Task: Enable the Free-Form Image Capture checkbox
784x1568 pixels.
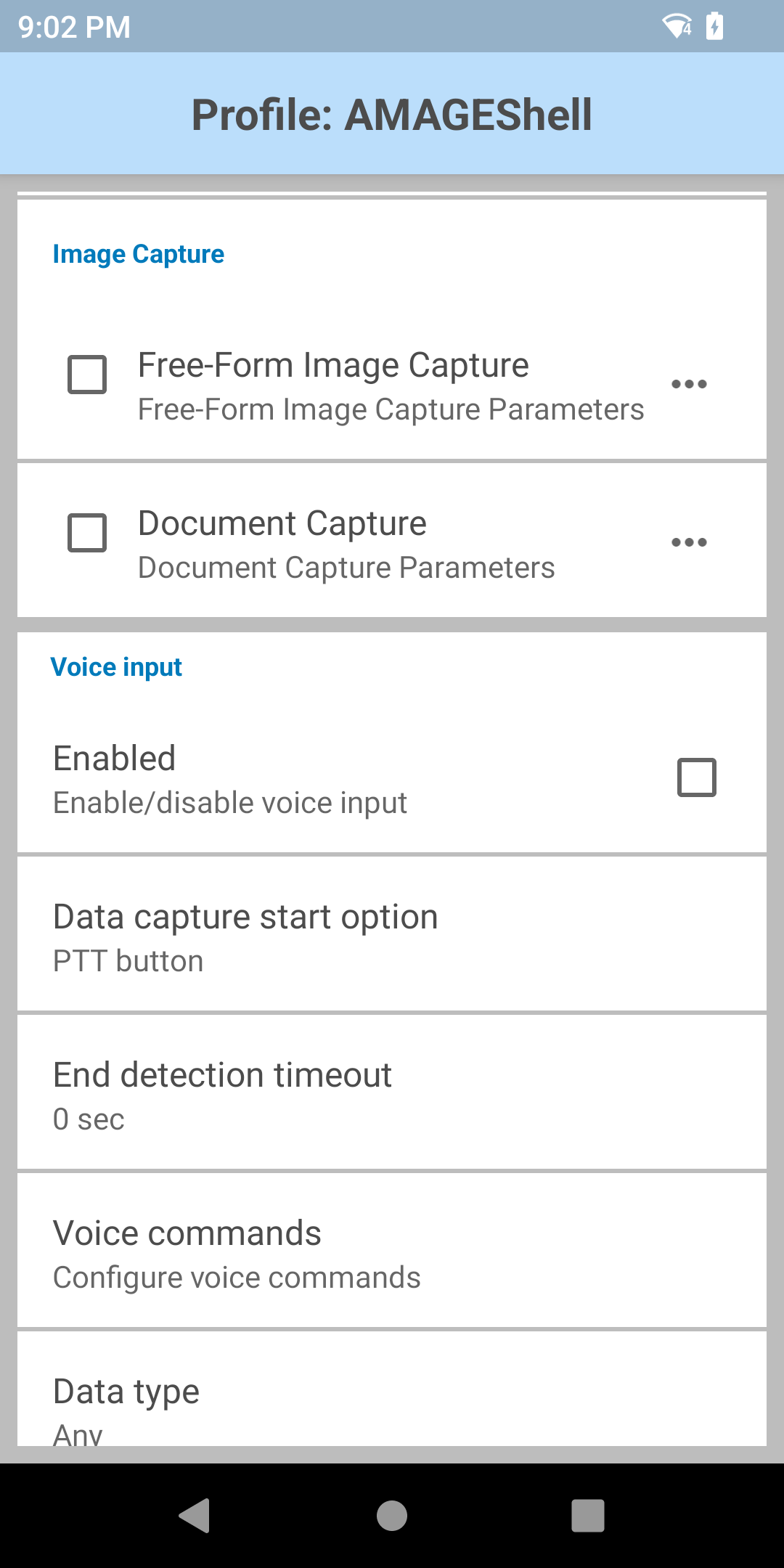Action: 87,375
